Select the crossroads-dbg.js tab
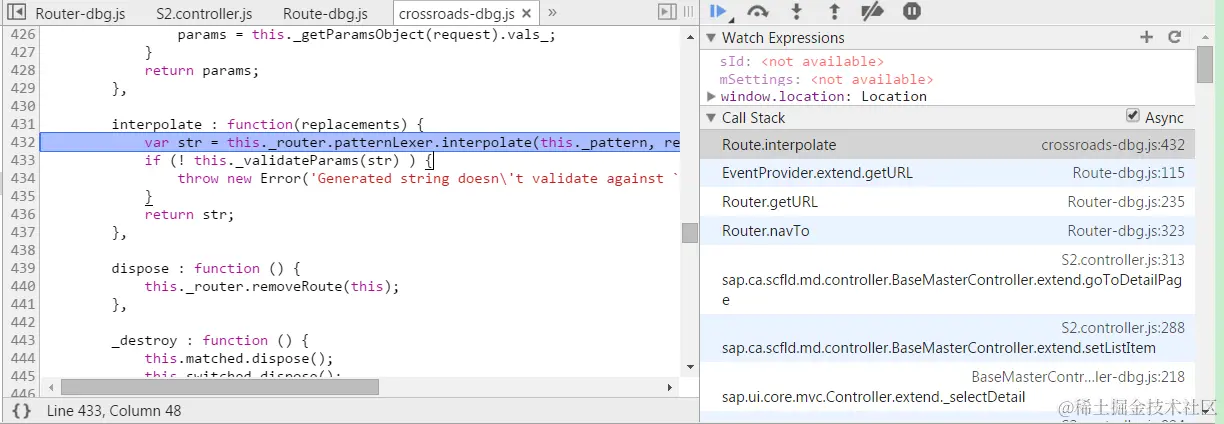 pyautogui.click(x=457, y=14)
